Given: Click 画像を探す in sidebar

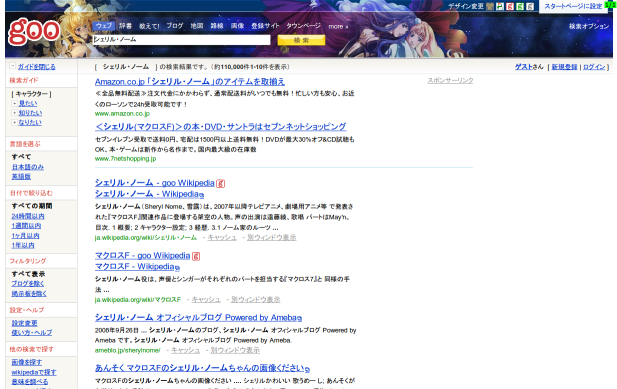Looking at the screenshot, I should pos(27,362).
